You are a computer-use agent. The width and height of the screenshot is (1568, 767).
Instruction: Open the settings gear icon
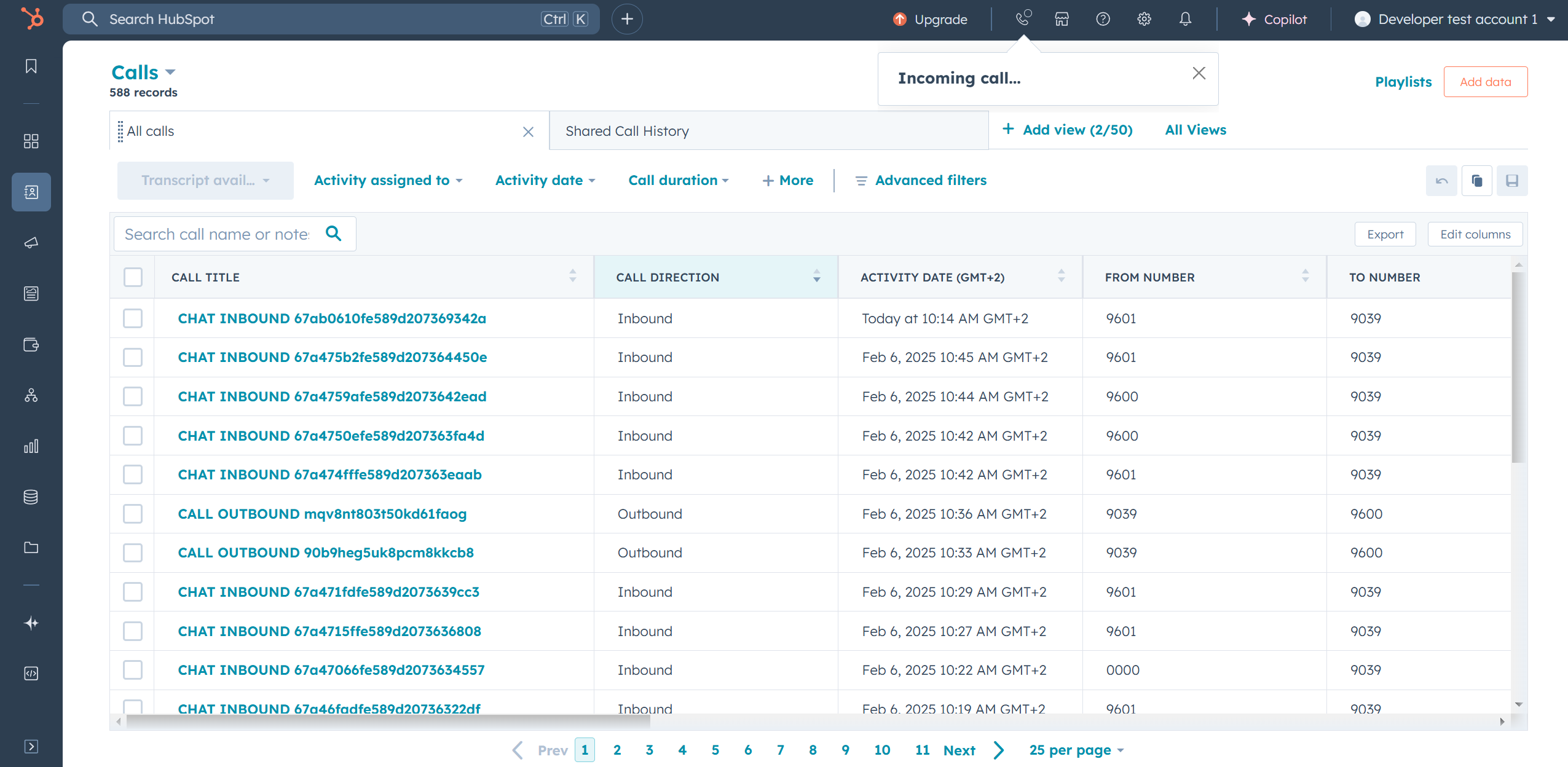[x=1144, y=19]
